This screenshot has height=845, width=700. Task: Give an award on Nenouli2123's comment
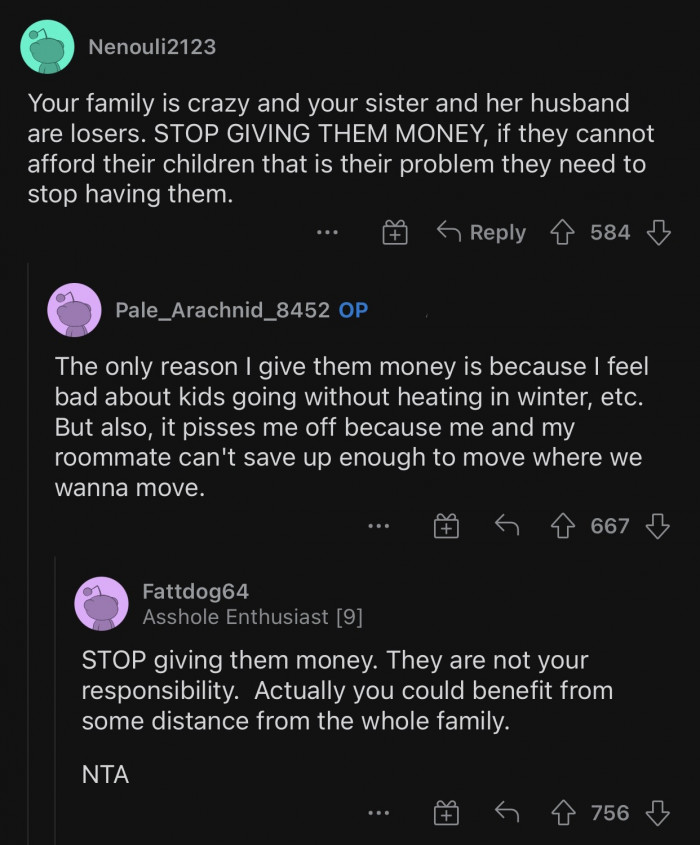(x=396, y=232)
